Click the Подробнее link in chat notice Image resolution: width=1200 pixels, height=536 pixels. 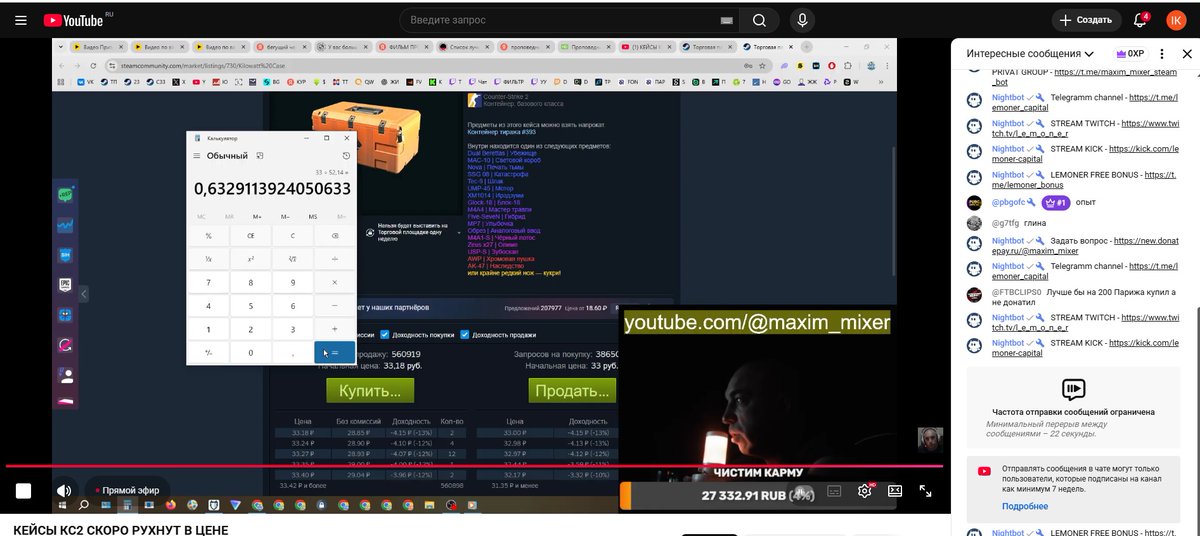(x=1025, y=506)
